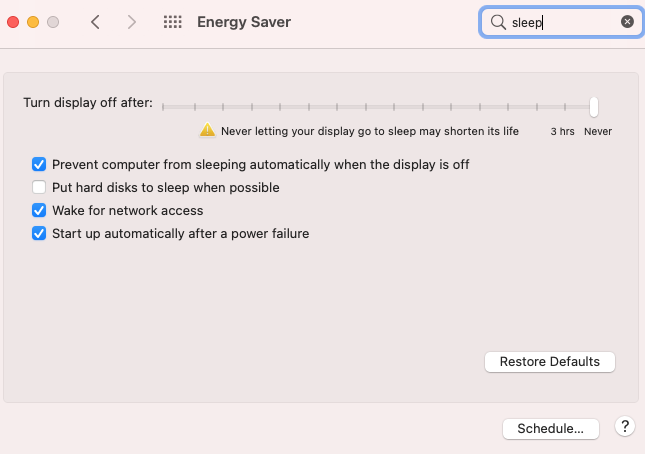
Task: Click the Energy Saver window title
Action: pyautogui.click(x=244, y=22)
